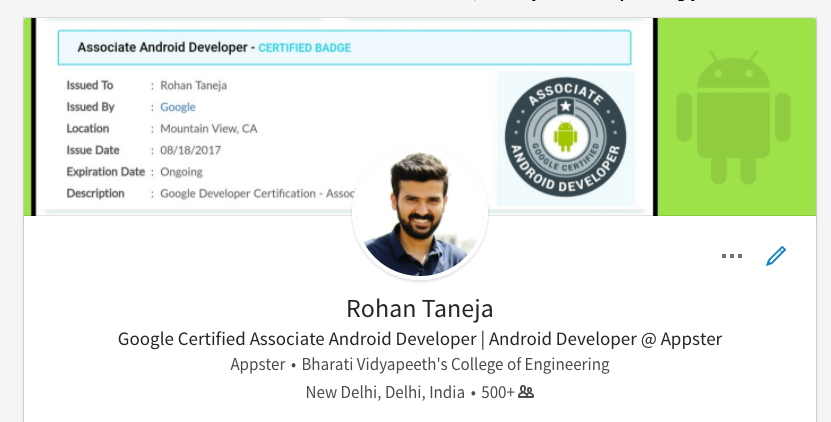The width and height of the screenshot is (831, 422).
Task: Click the Expiration Date label
Action: (105, 172)
